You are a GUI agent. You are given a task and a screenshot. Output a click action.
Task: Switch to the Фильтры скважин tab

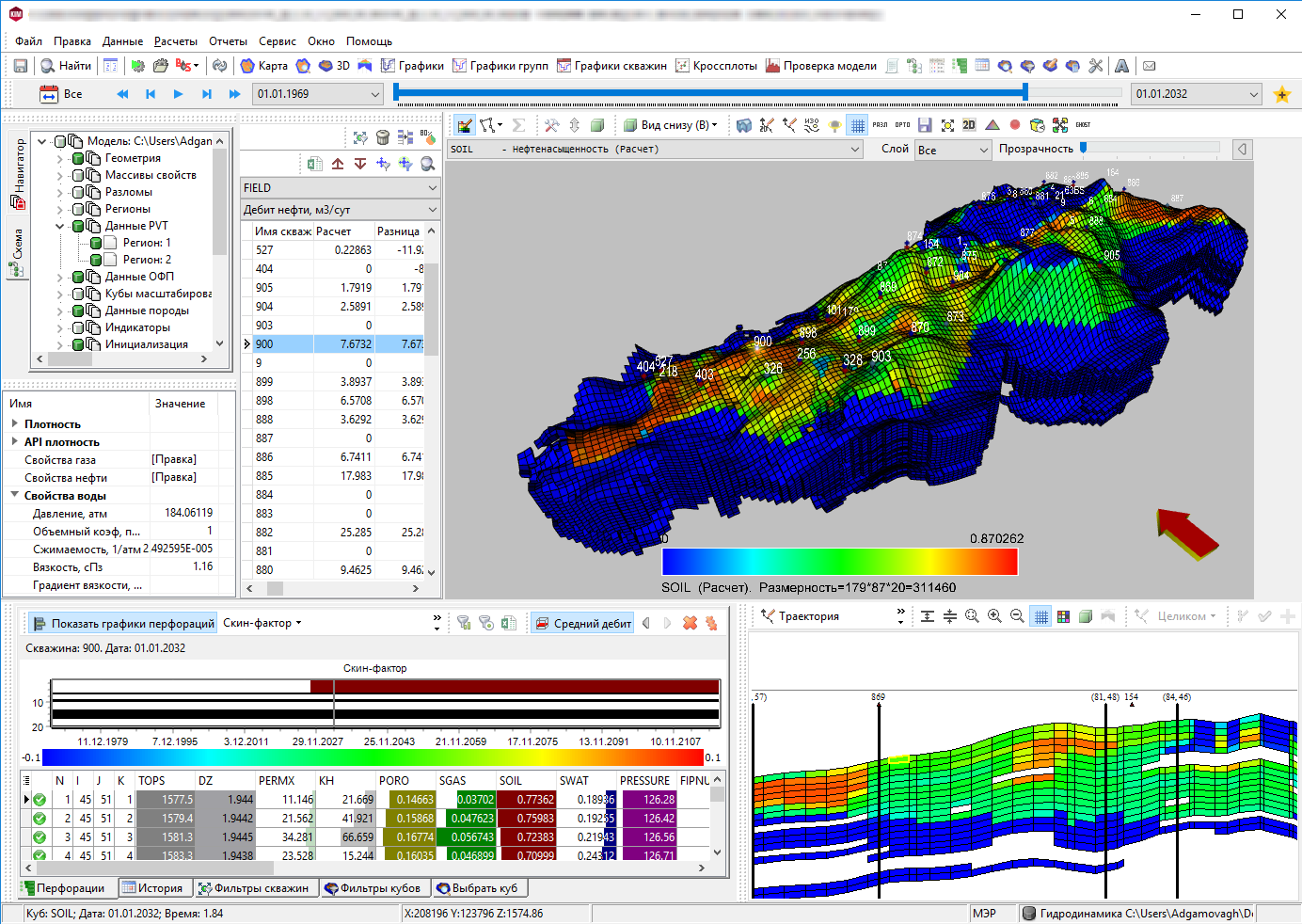pyautogui.click(x=253, y=888)
